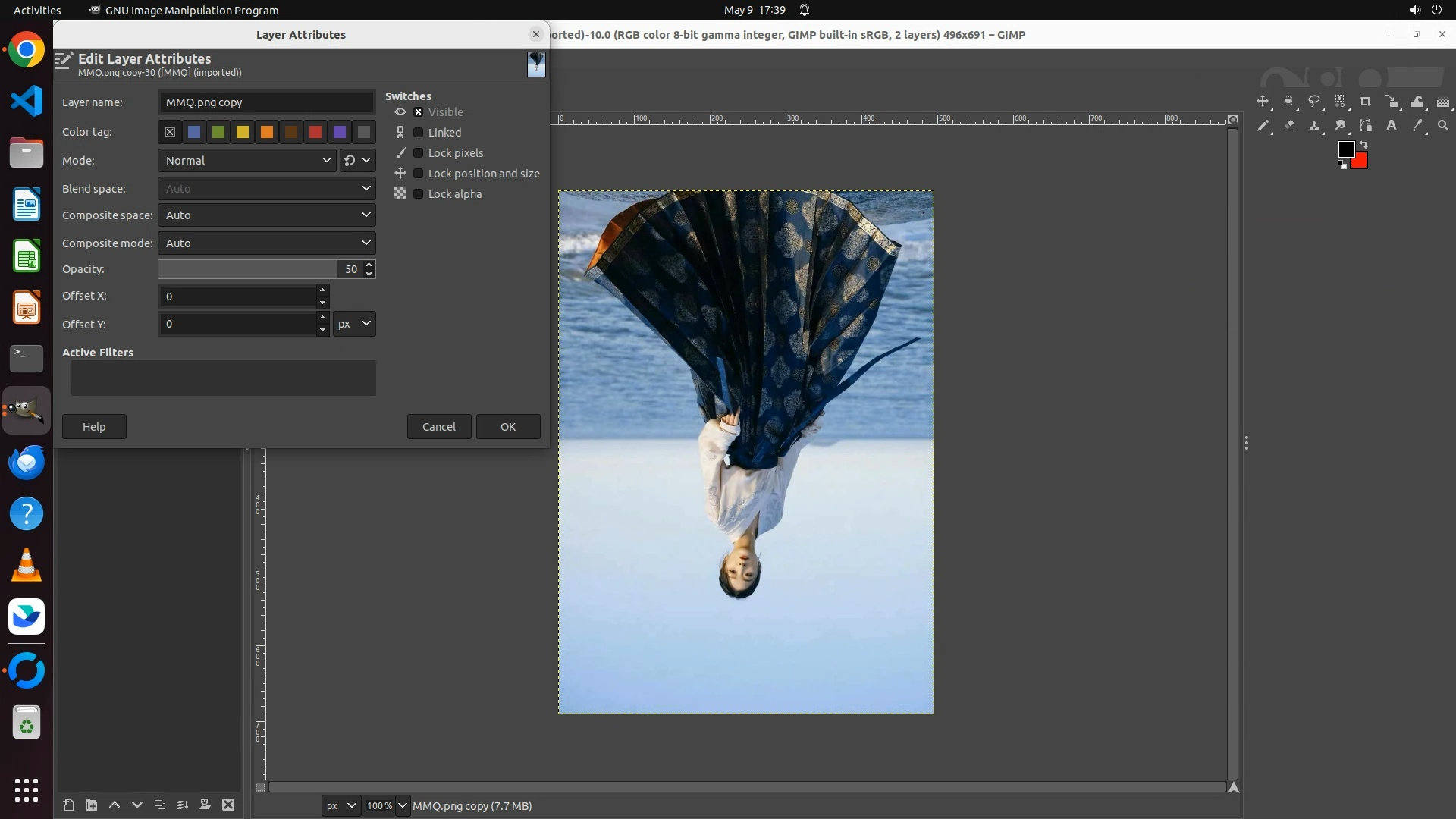Click the Cancel button

click(x=438, y=427)
